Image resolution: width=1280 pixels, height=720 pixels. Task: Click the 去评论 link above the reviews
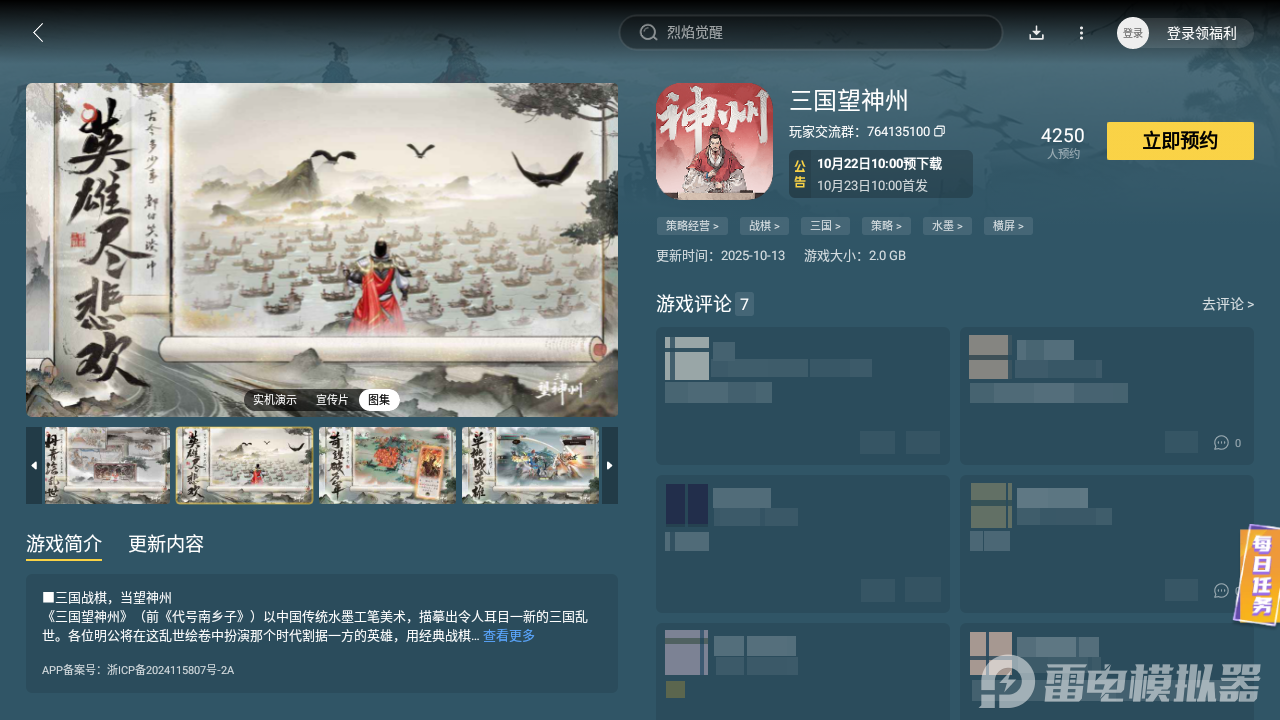(x=1227, y=304)
